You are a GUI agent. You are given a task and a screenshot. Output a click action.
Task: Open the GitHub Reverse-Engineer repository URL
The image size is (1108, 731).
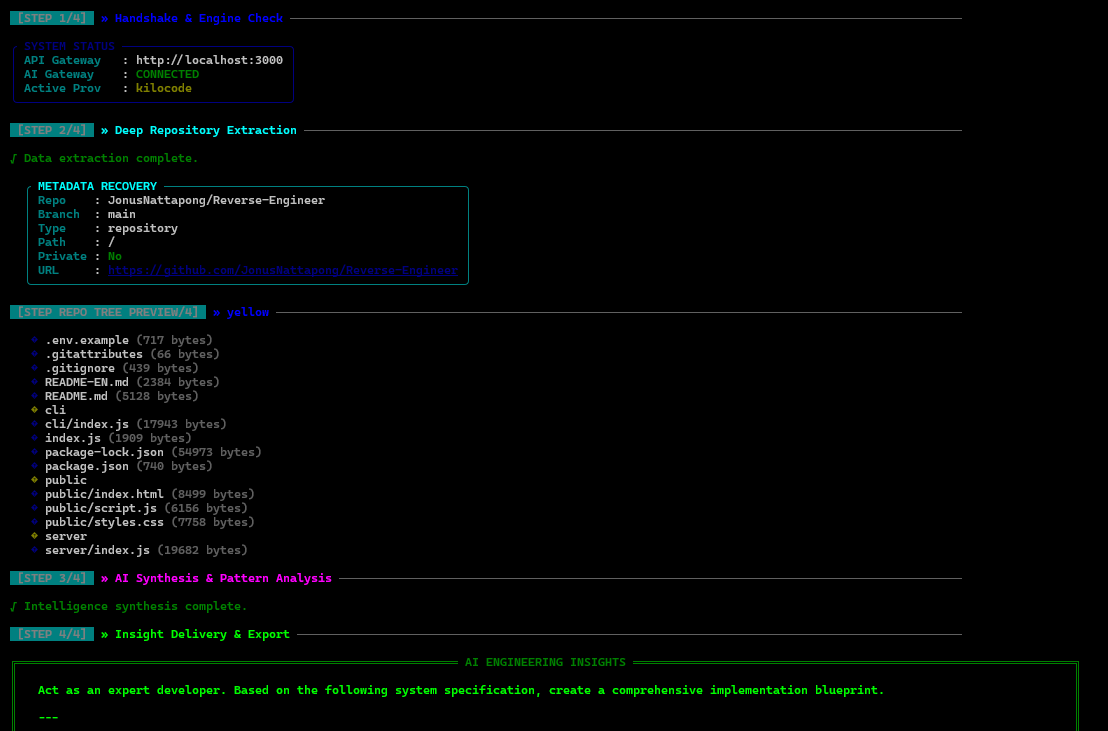tap(283, 270)
